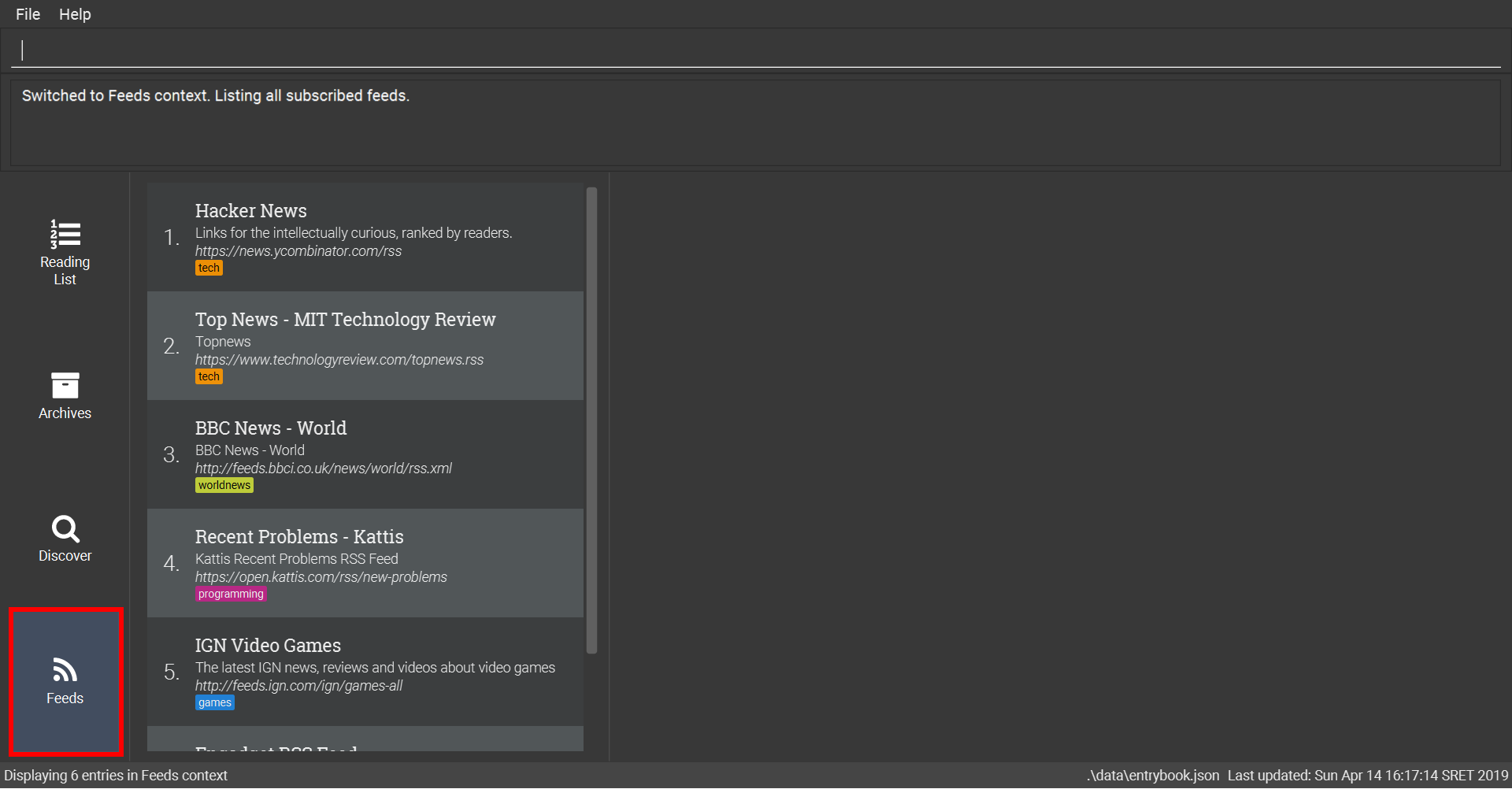The image size is (1512, 789).
Task: Click 'Displaying 6 entries in Feeds context' status
Action: click(x=116, y=776)
